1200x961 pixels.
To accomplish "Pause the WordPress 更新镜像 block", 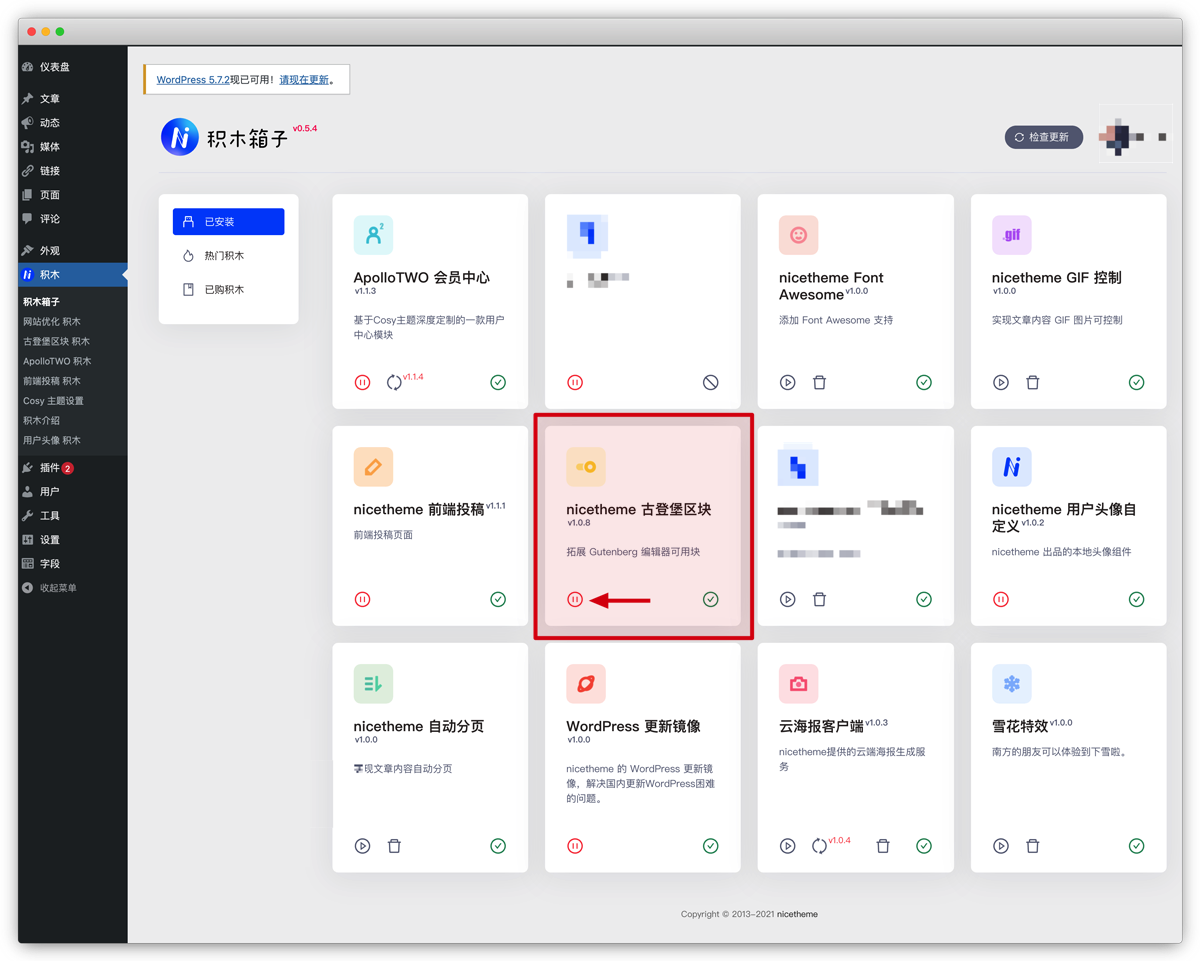I will click(x=575, y=846).
